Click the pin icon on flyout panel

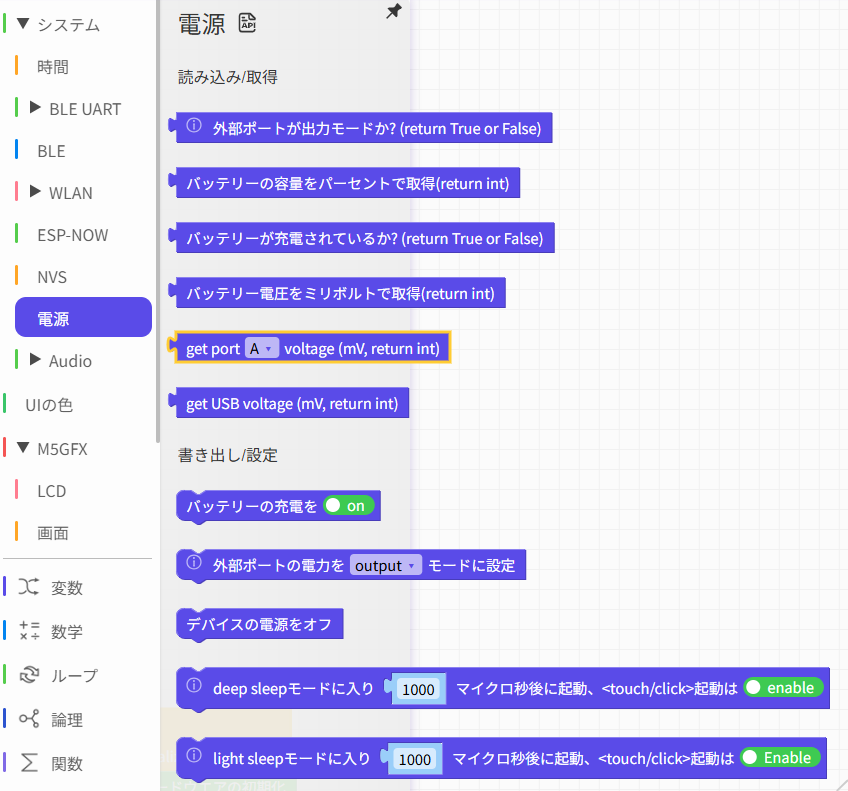click(394, 11)
